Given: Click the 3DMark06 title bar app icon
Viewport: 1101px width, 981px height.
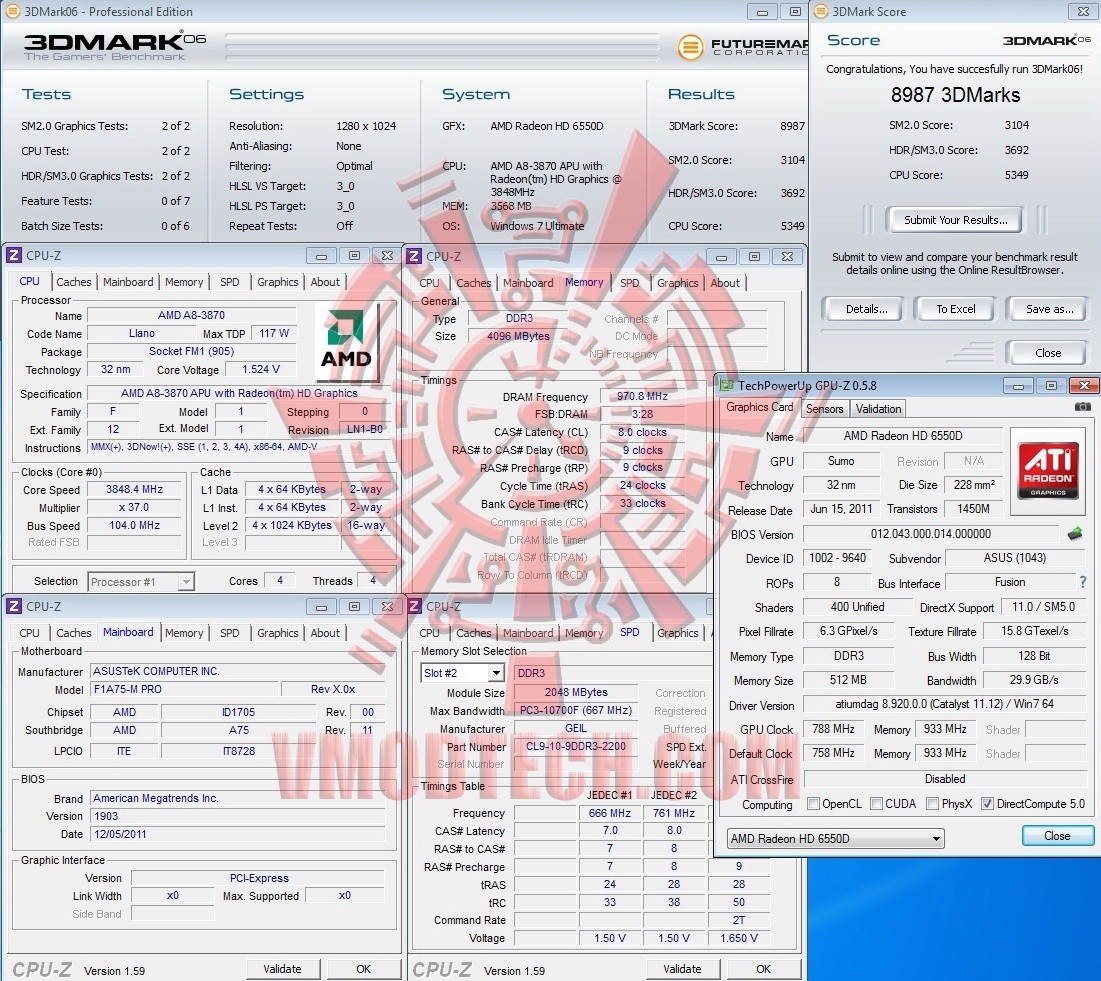Looking at the screenshot, I should tap(13, 11).
